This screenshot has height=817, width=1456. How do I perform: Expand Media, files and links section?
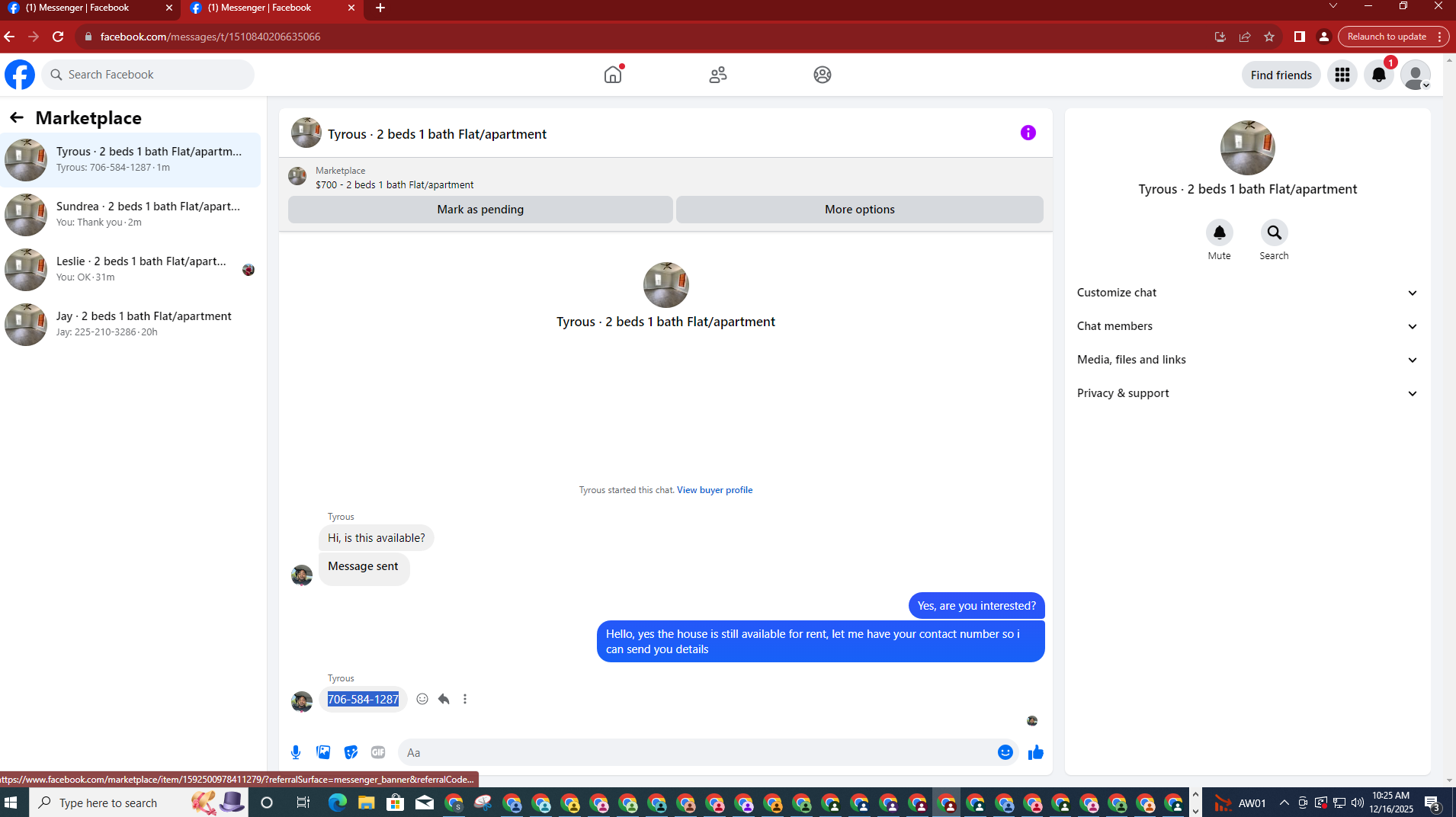coord(1247,360)
